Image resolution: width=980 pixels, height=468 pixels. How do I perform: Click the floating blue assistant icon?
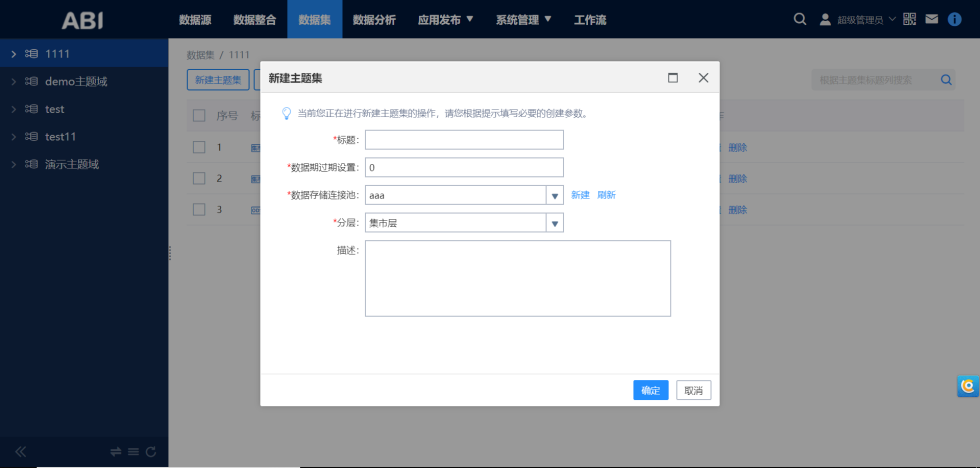point(968,386)
